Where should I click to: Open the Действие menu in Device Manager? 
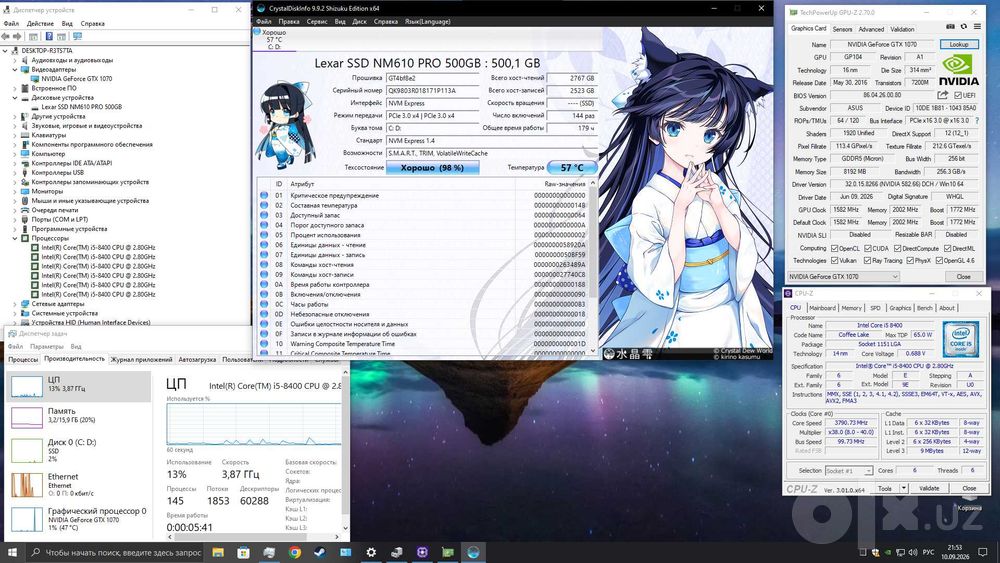pos(40,24)
